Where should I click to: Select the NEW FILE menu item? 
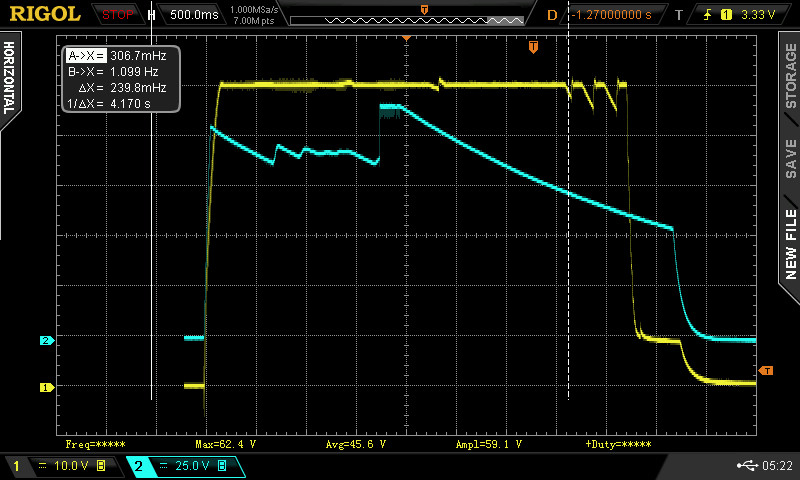coord(790,244)
